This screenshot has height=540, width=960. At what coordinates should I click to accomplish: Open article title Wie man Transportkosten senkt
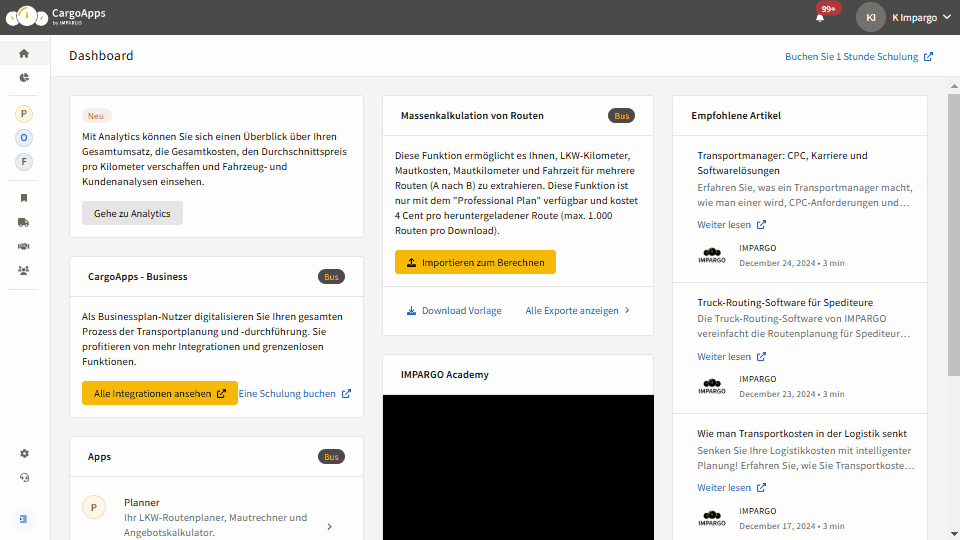tap(802, 433)
